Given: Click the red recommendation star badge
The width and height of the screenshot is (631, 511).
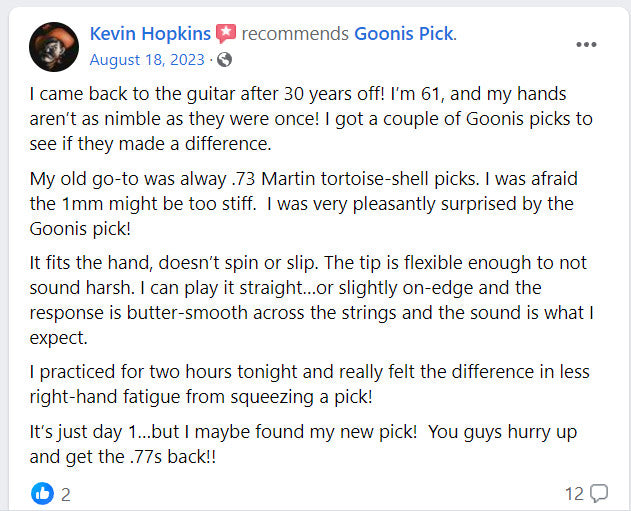Looking at the screenshot, I should click(x=226, y=34).
